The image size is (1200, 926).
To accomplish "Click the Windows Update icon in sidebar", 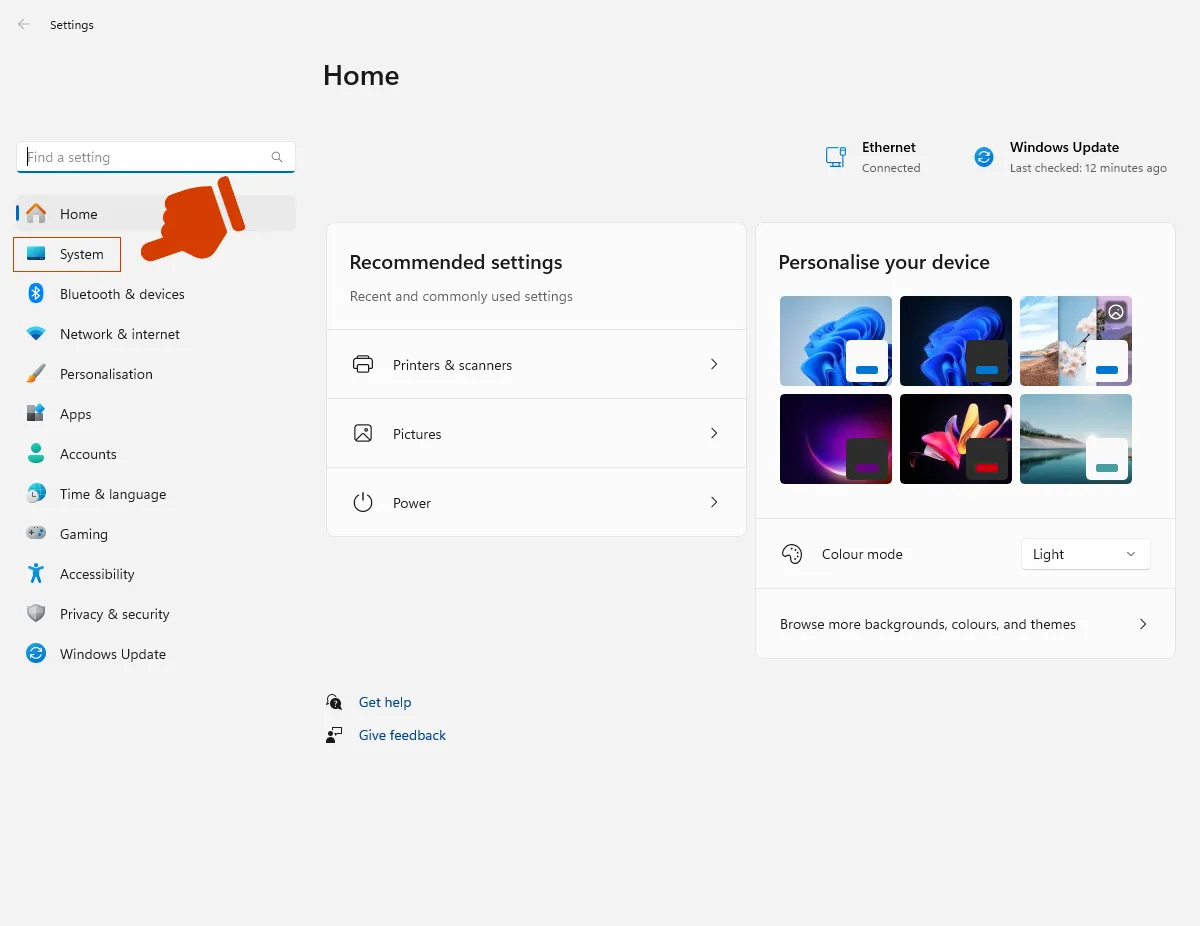I will pyautogui.click(x=36, y=653).
